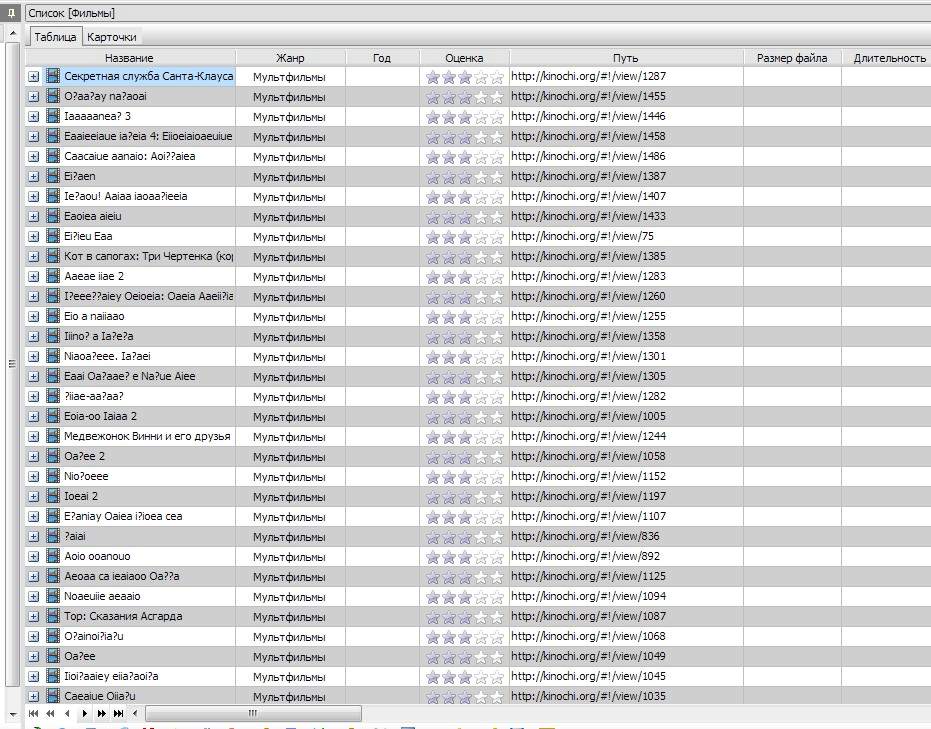Jump to first record in navigator

pos(33,713)
